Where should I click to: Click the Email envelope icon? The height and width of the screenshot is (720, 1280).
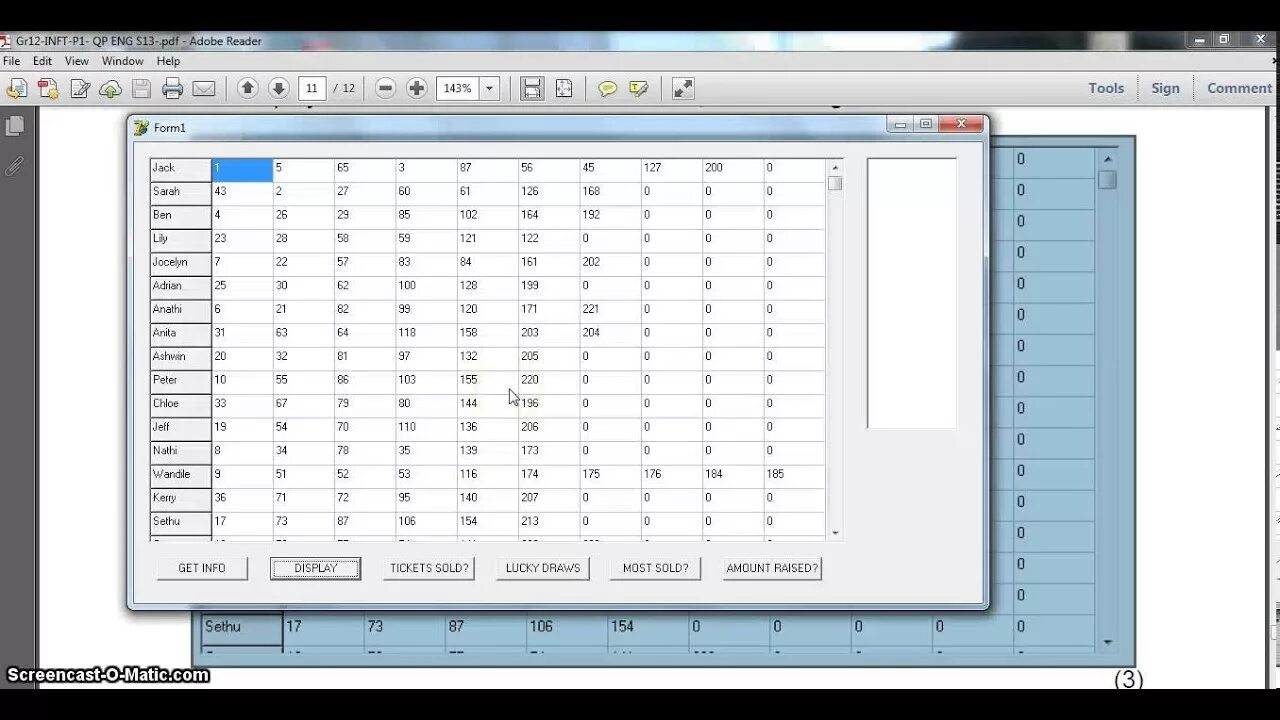coord(204,88)
